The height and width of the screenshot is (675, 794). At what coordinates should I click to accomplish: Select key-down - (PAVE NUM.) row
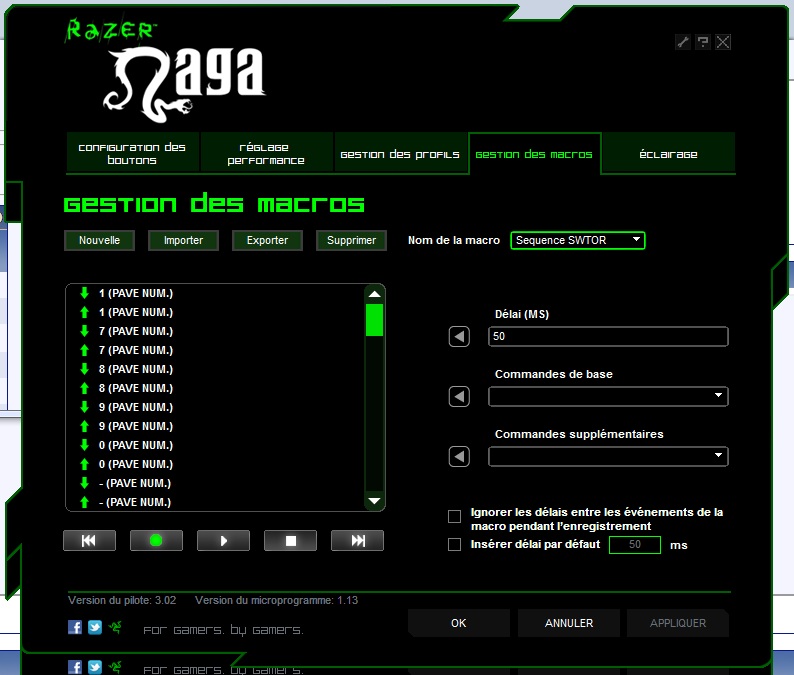[x=215, y=483]
